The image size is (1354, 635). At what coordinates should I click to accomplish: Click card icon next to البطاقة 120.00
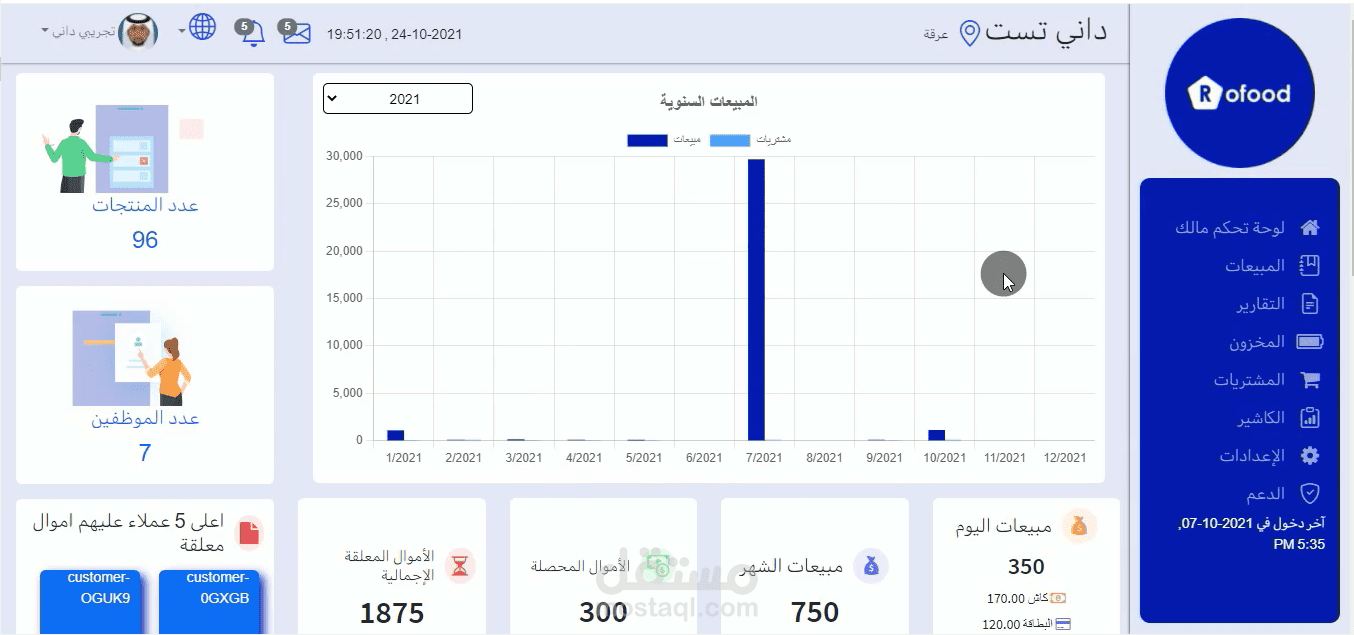click(1063, 624)
